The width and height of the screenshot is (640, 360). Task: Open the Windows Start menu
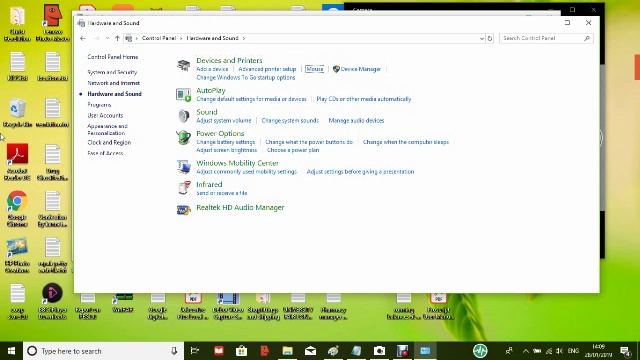(x=11, y=351)
